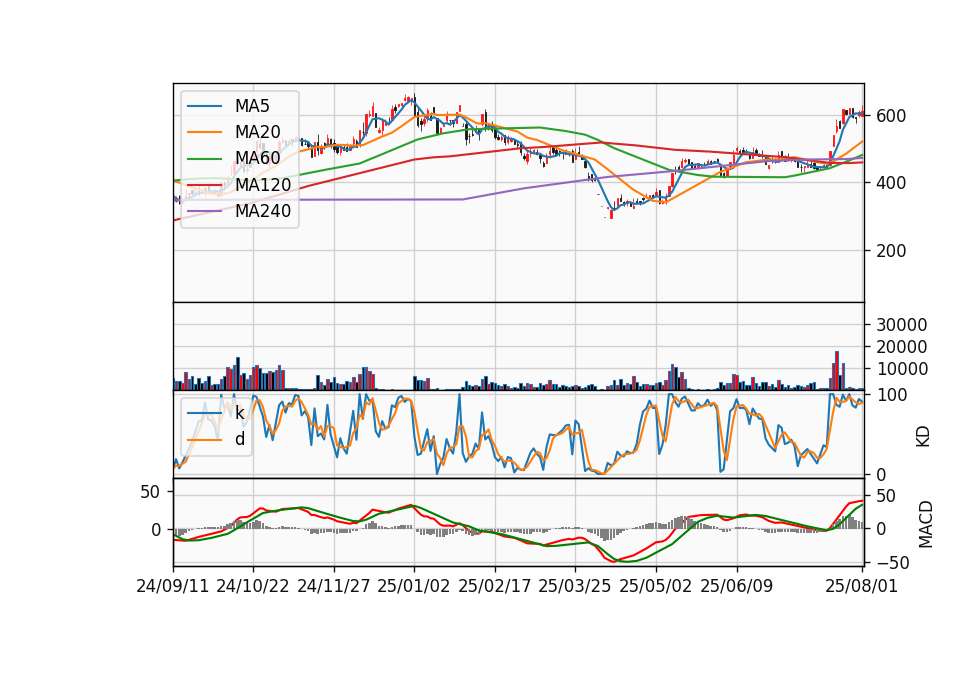
Task: Click the MA5 legend label
Action: coord(252,106)
